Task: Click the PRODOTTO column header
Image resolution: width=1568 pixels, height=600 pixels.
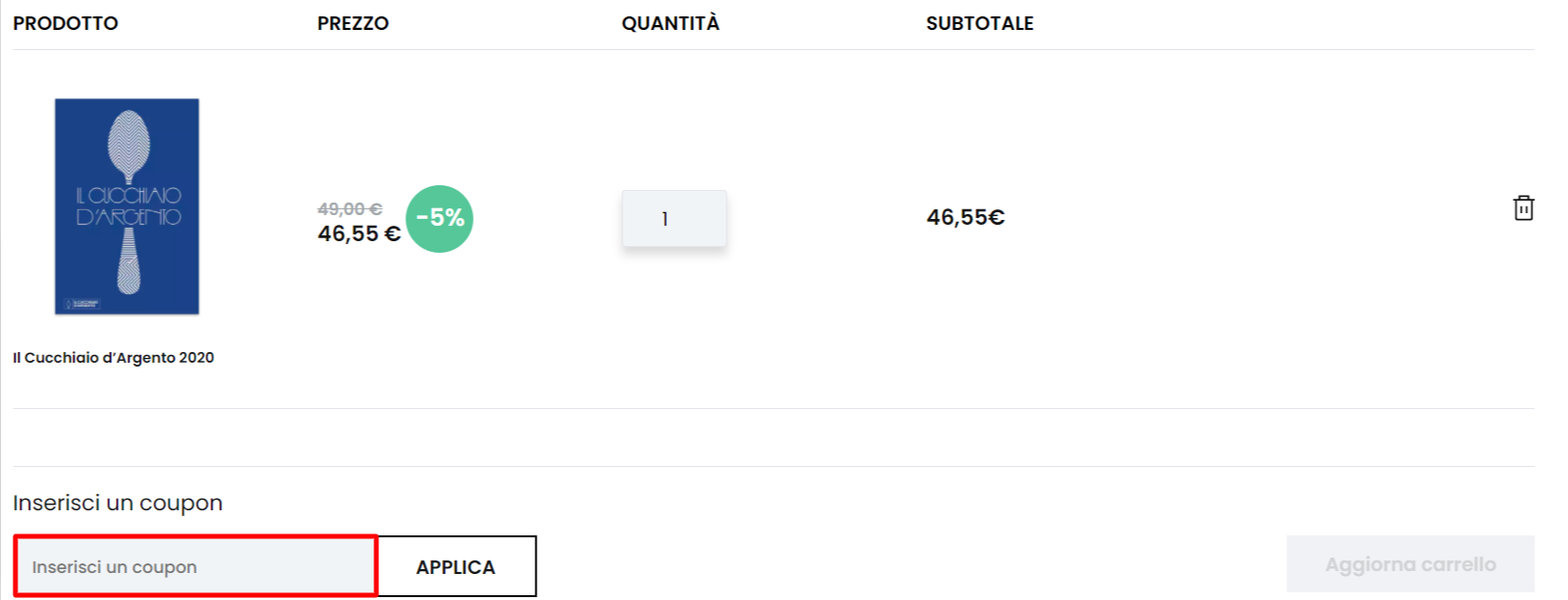Action: click(66, 23)
